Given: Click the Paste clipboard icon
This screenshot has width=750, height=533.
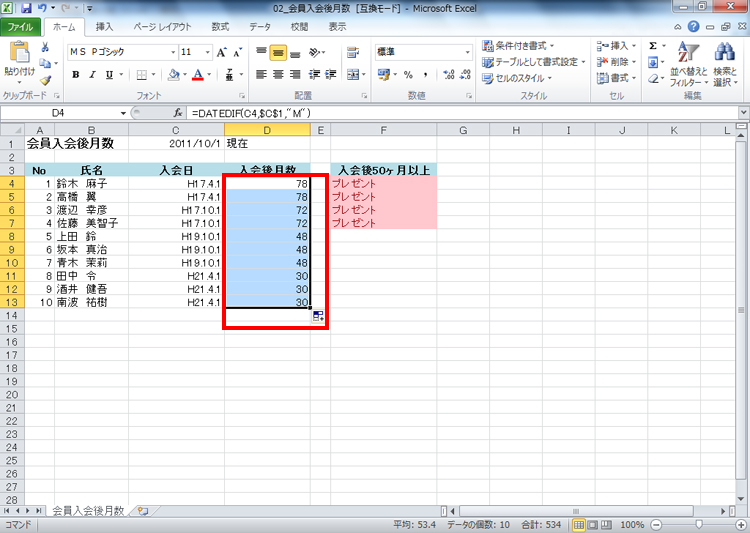Looking at the screenshot, I should [20, 53].
